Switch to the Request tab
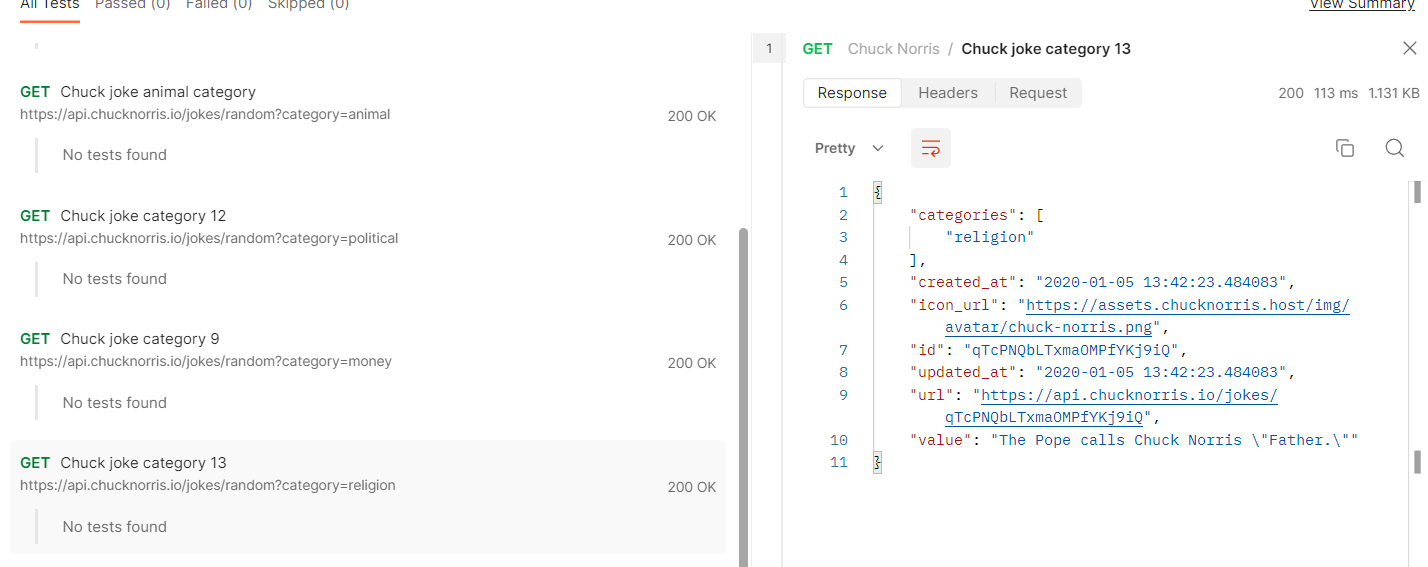 (x=1038, y=93)
